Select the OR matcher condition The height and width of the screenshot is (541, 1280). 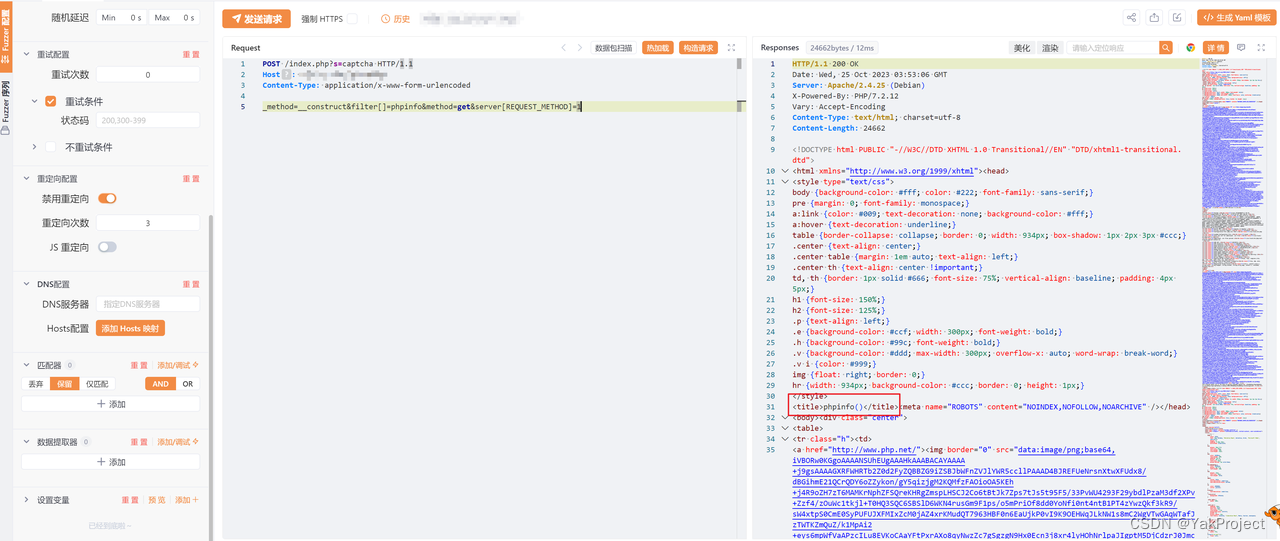pos(187,384)
